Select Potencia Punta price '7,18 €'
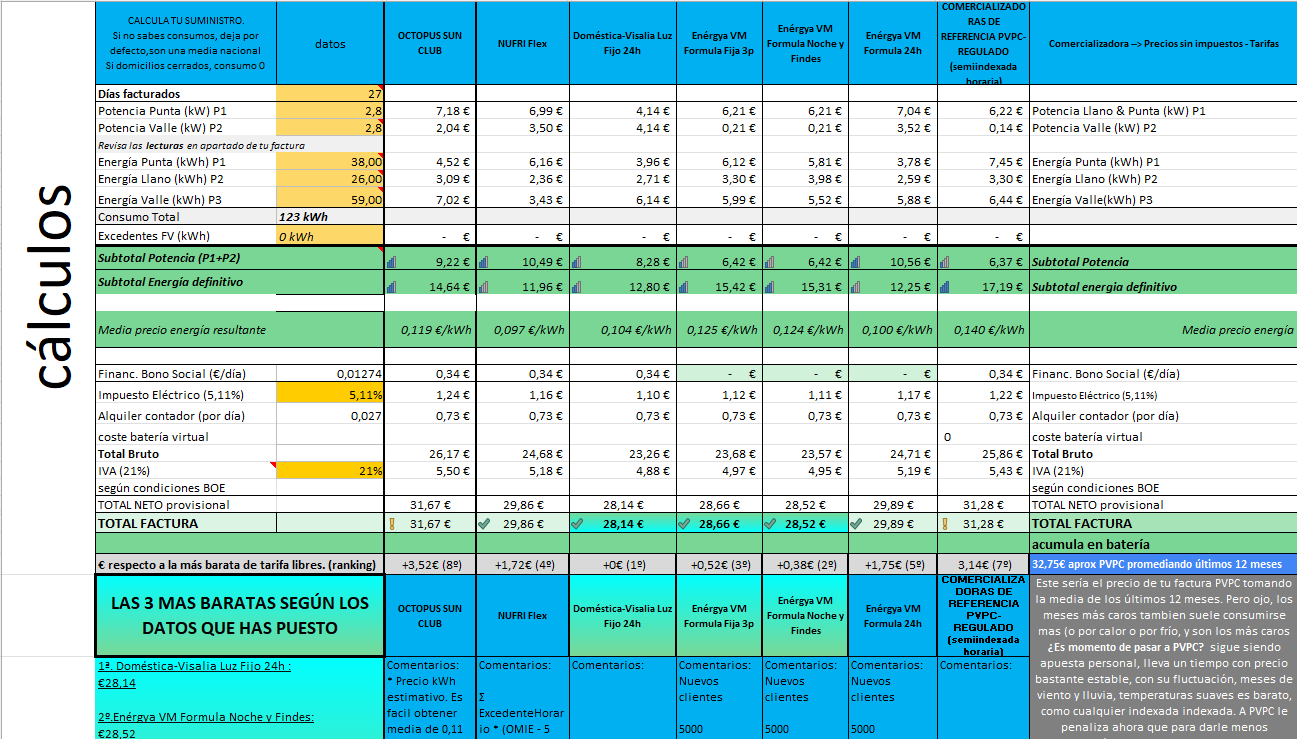Viewport: 1297px width, 739px height. [x=431, y=111]
